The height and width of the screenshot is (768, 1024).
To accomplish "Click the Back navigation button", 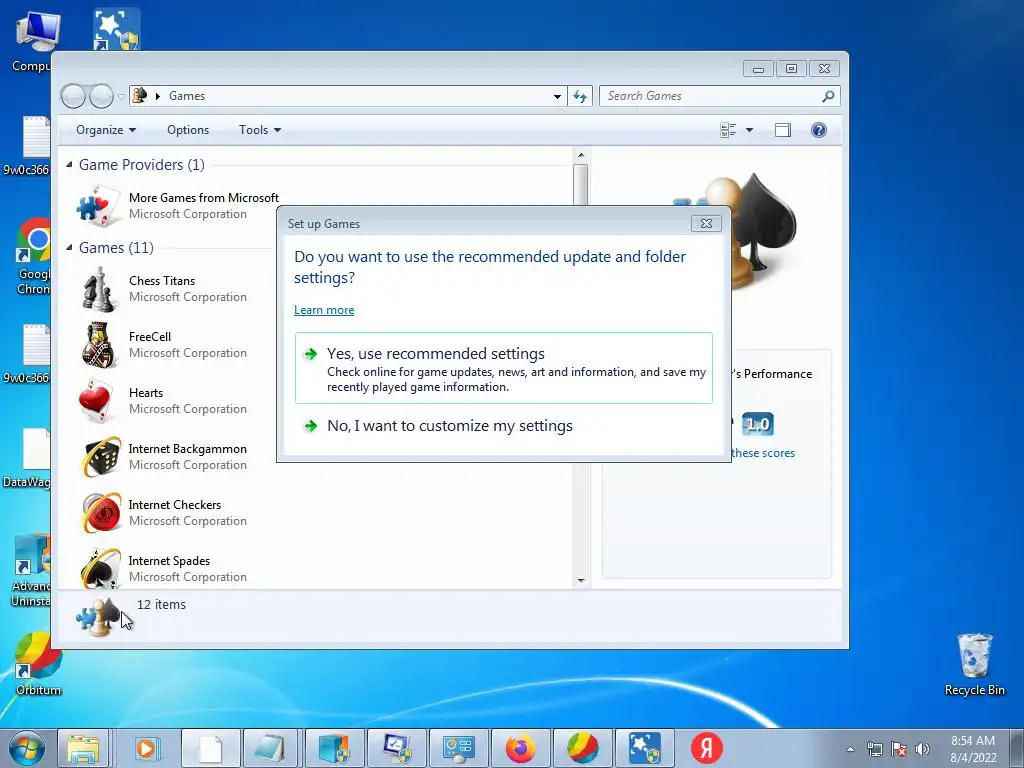I will (x=73, y=96).
